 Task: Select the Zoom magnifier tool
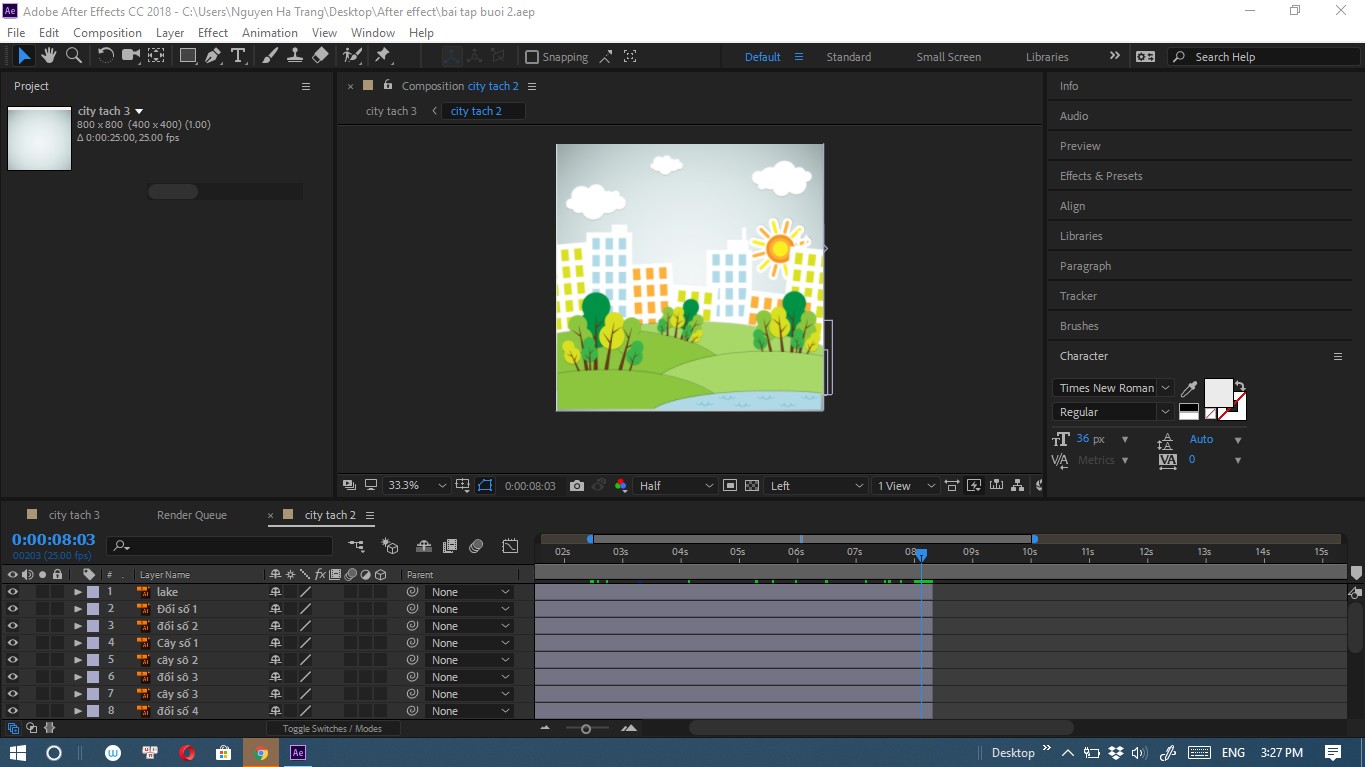pos(73,56)
